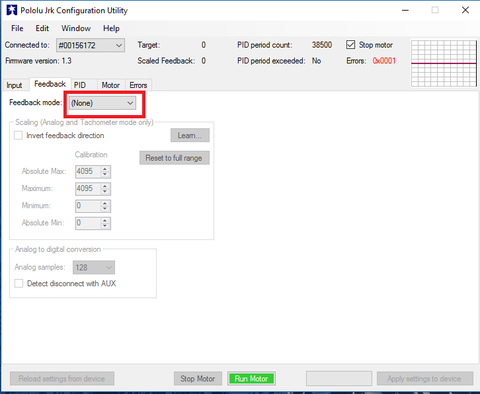
Task: Switch to the Input tab
Action: 14,85
